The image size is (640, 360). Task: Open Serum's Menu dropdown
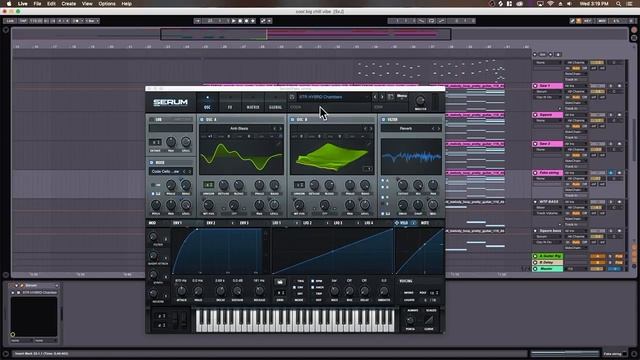point(402,96)
